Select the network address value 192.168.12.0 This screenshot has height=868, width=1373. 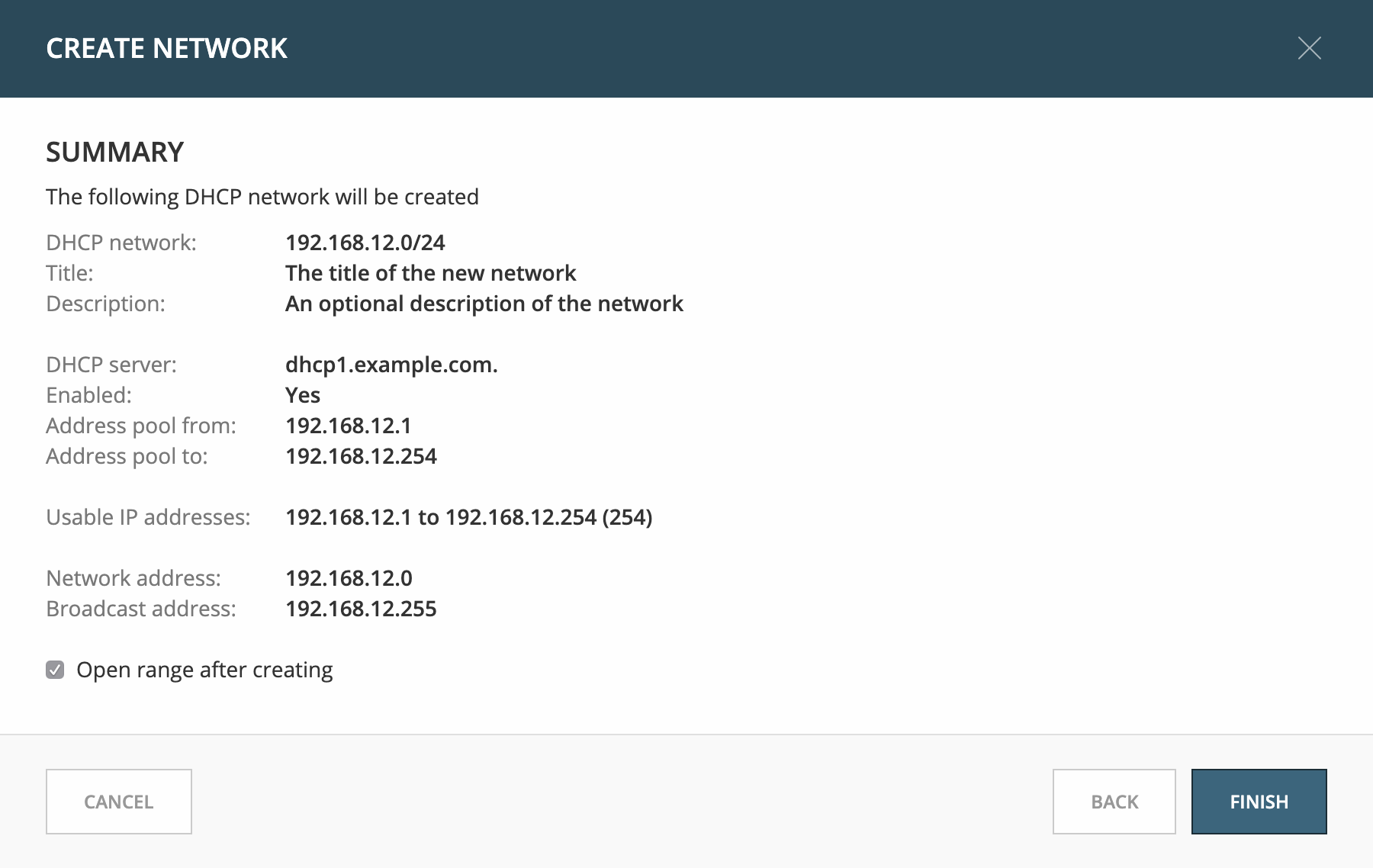[349, 578]
